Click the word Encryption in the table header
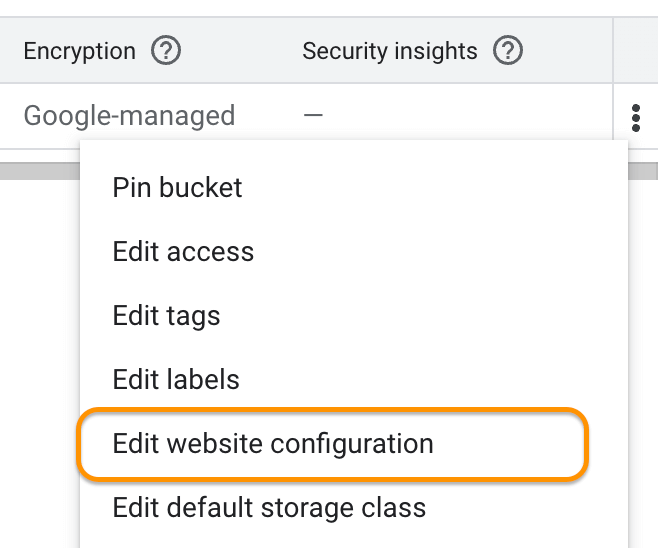 (x=79, y=51)
